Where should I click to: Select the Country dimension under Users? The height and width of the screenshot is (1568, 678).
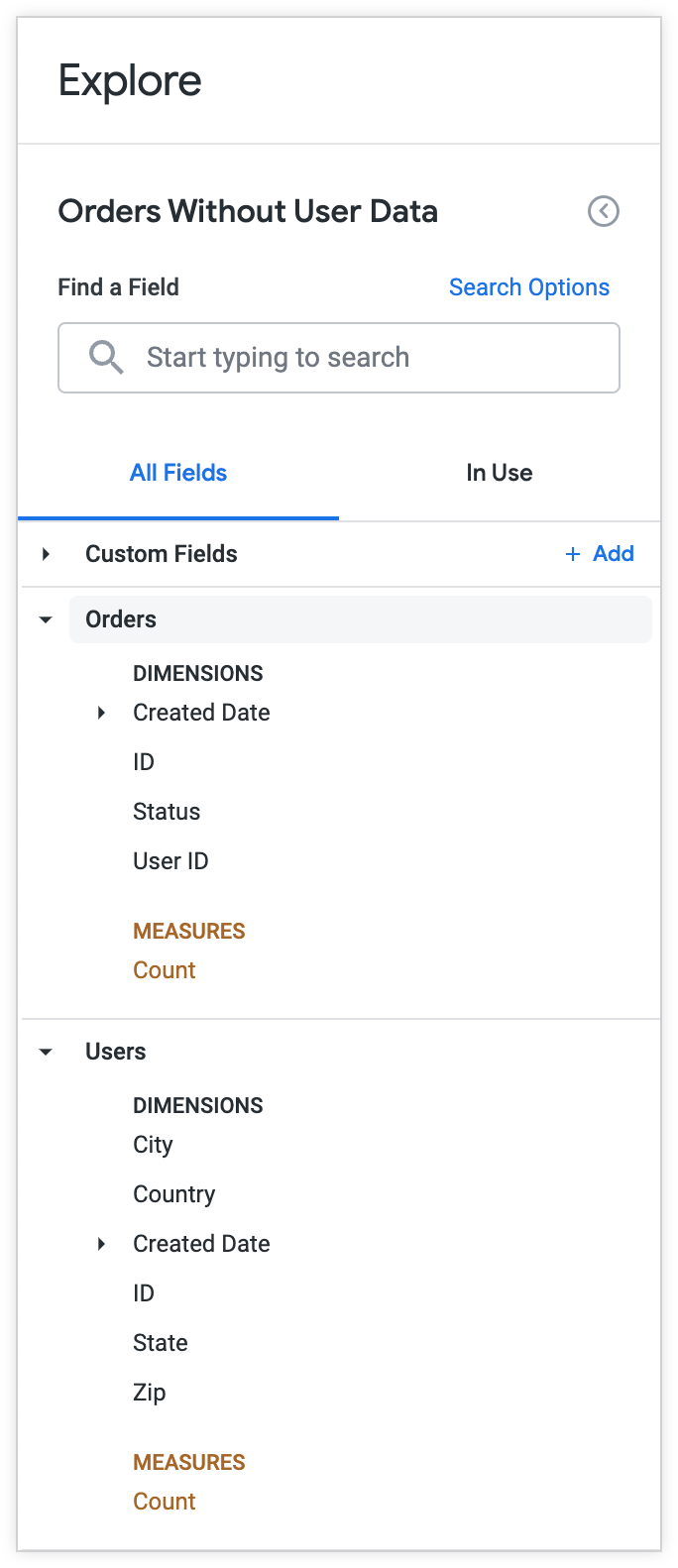pos(174,1193)
